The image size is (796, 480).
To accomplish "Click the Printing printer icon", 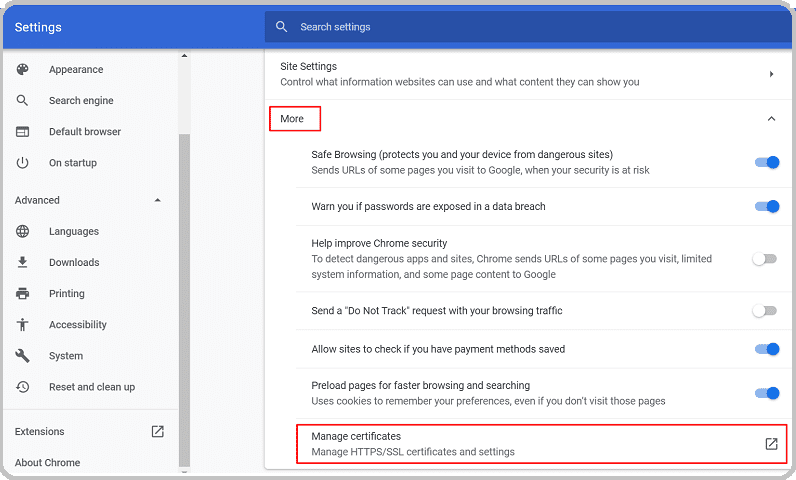I will pos(22,293).
